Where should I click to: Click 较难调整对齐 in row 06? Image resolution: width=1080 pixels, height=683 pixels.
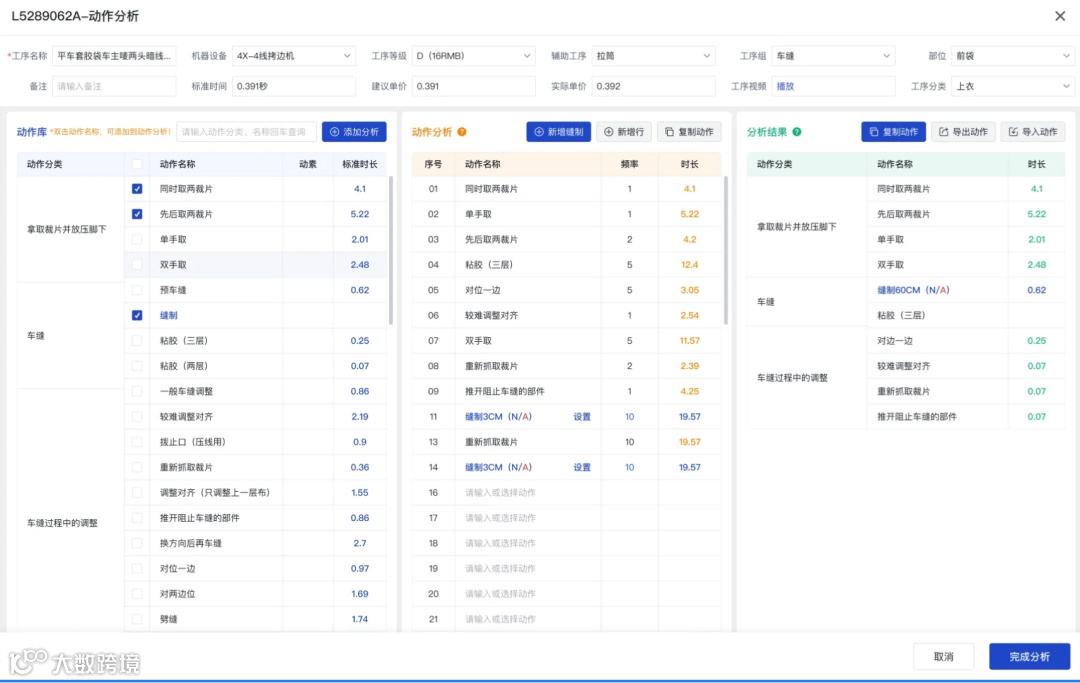click(x=492, y=315)
